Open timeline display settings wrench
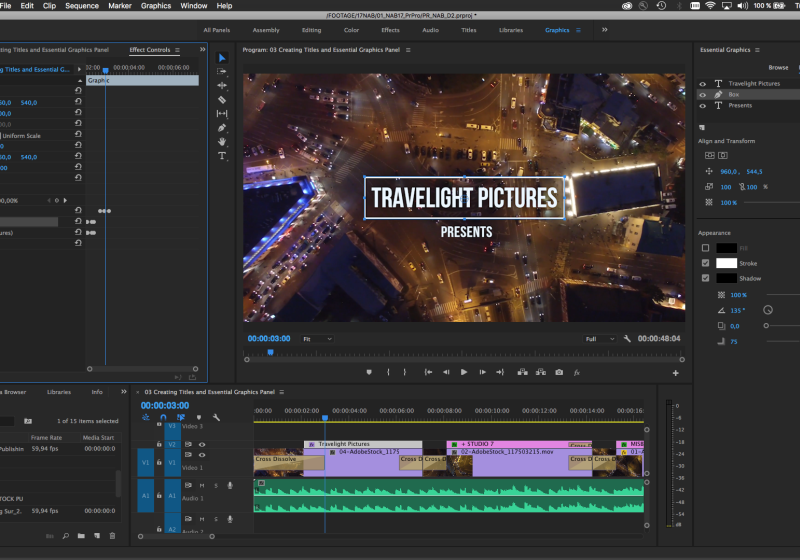The height and width of the screenshot is (560, 800). [x=216, y=417]
